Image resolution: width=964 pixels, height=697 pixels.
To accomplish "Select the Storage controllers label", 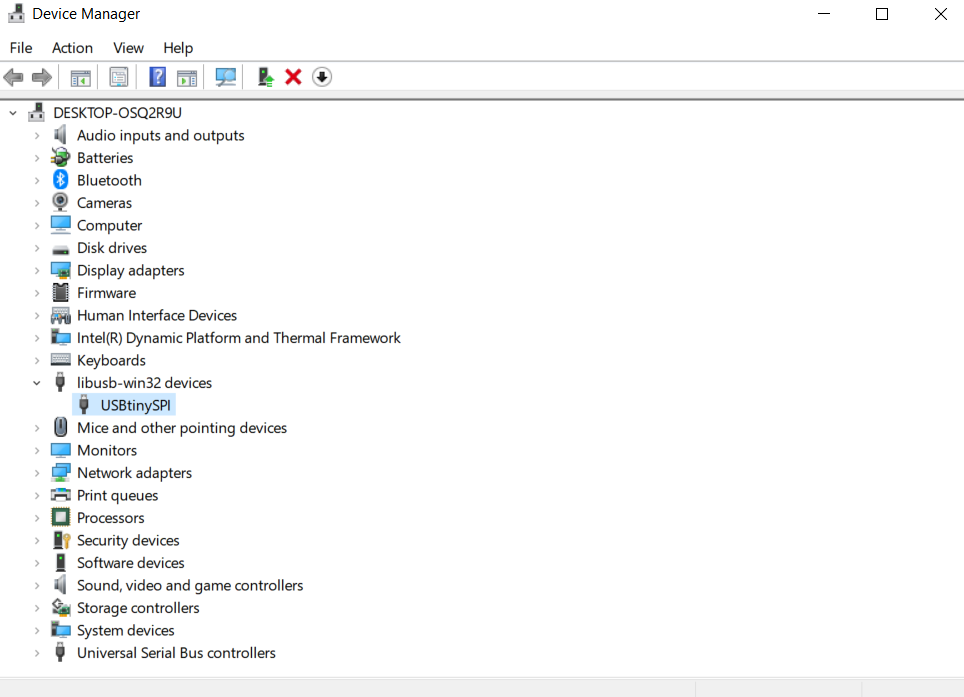I will [x=138, y=608].
